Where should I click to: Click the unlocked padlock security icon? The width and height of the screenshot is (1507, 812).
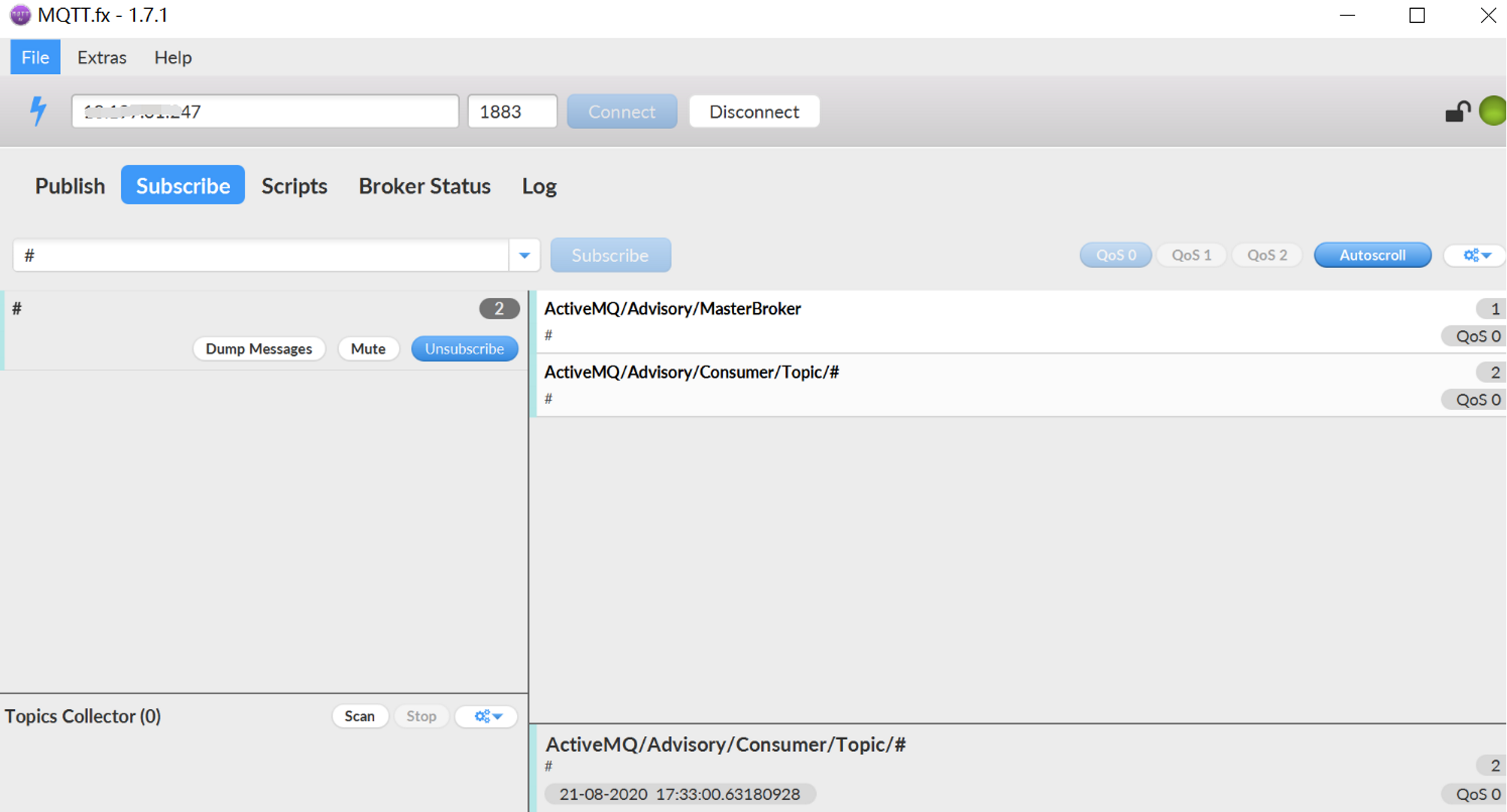(x=1457, y=111)
